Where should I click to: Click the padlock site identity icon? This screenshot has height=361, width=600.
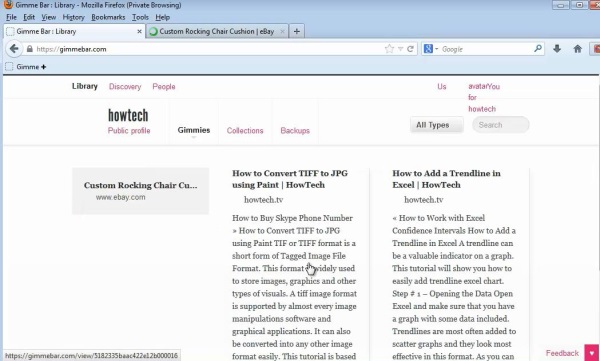click(30, 49)
